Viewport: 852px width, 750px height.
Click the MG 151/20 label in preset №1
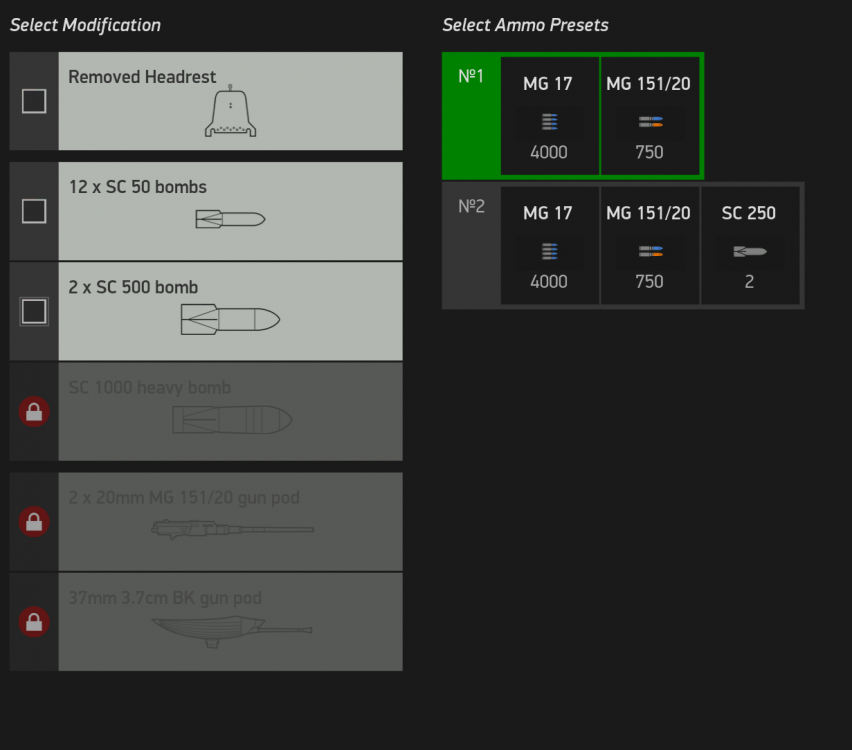[648, 84]
